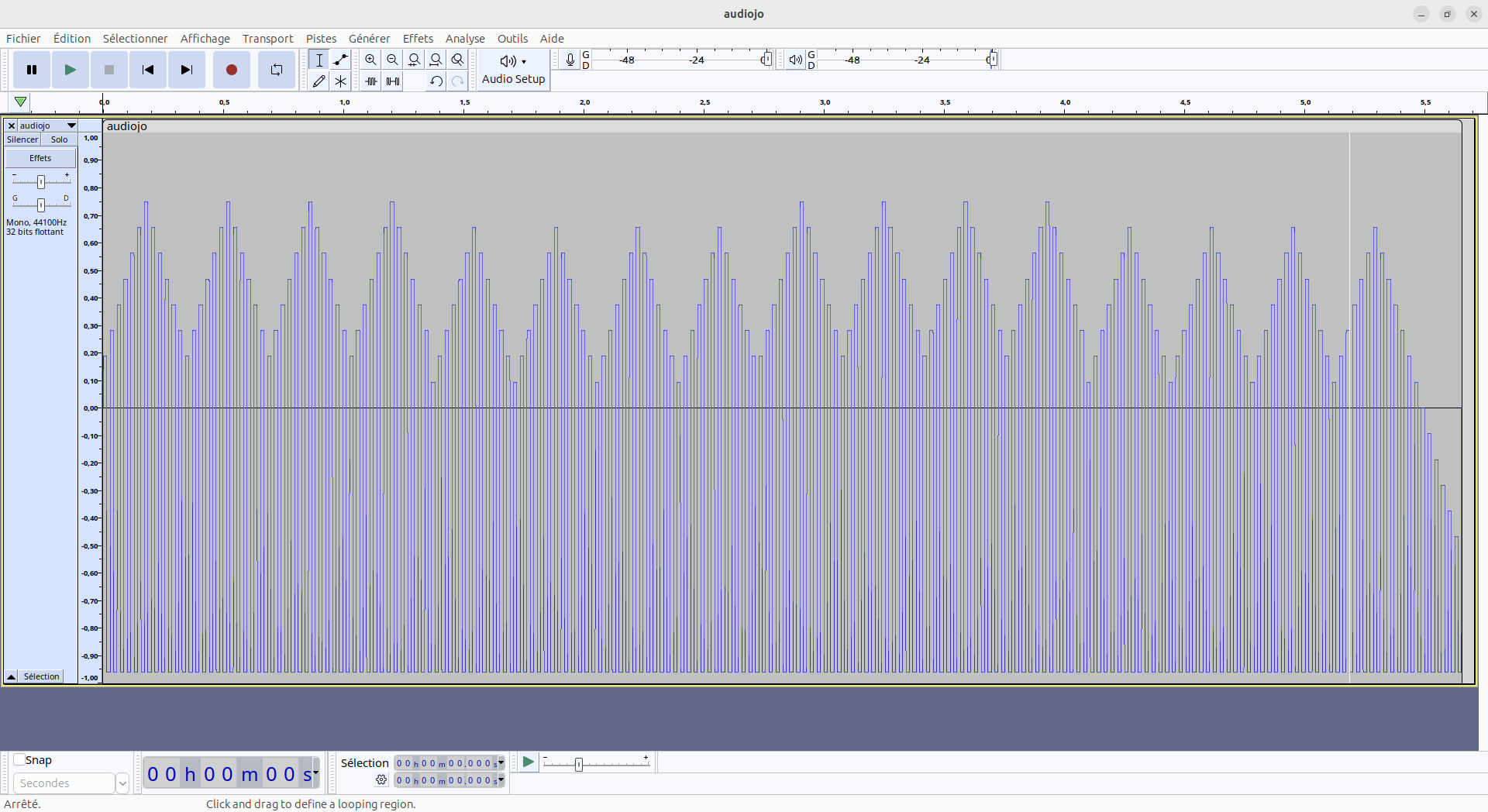
Task: Click the red Record button
Action: 231,70
